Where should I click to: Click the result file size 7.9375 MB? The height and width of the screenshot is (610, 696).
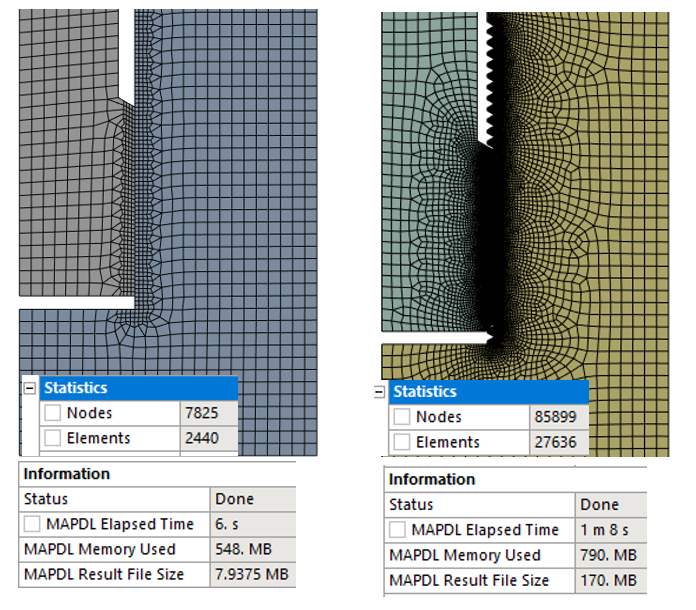tap(251, 574)
